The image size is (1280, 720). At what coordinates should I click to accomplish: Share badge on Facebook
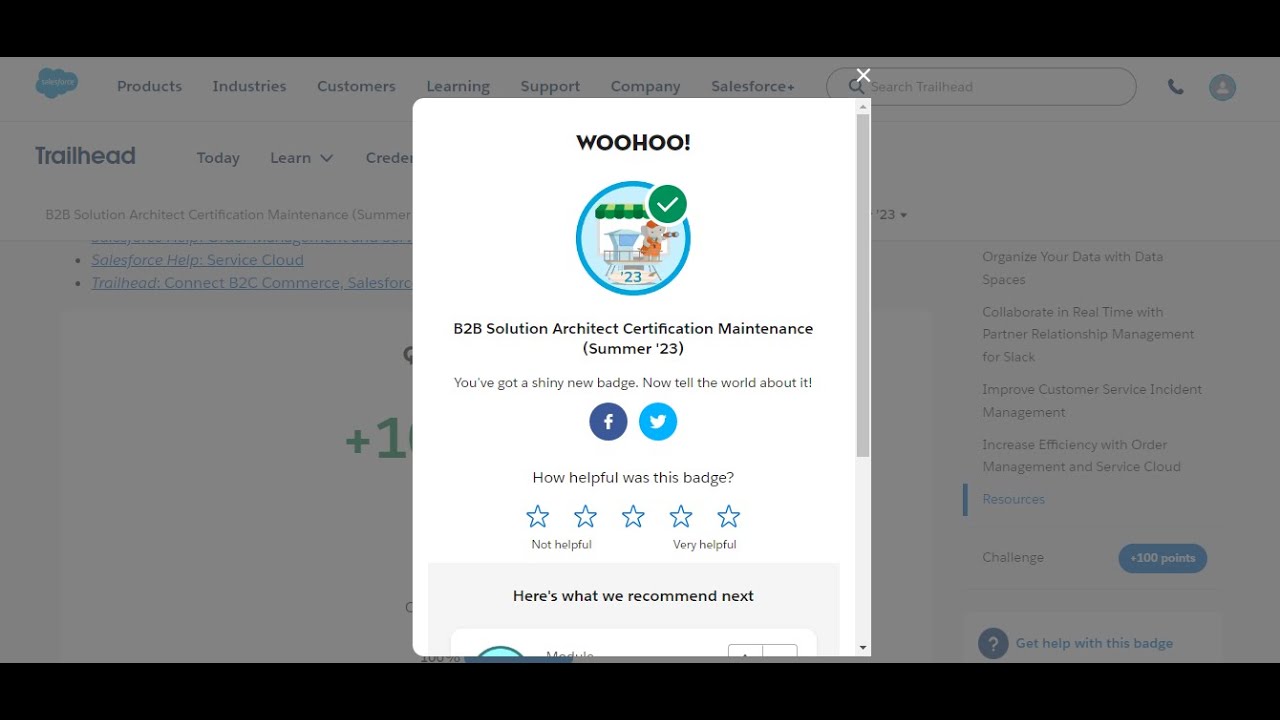[x=608, y=422]
